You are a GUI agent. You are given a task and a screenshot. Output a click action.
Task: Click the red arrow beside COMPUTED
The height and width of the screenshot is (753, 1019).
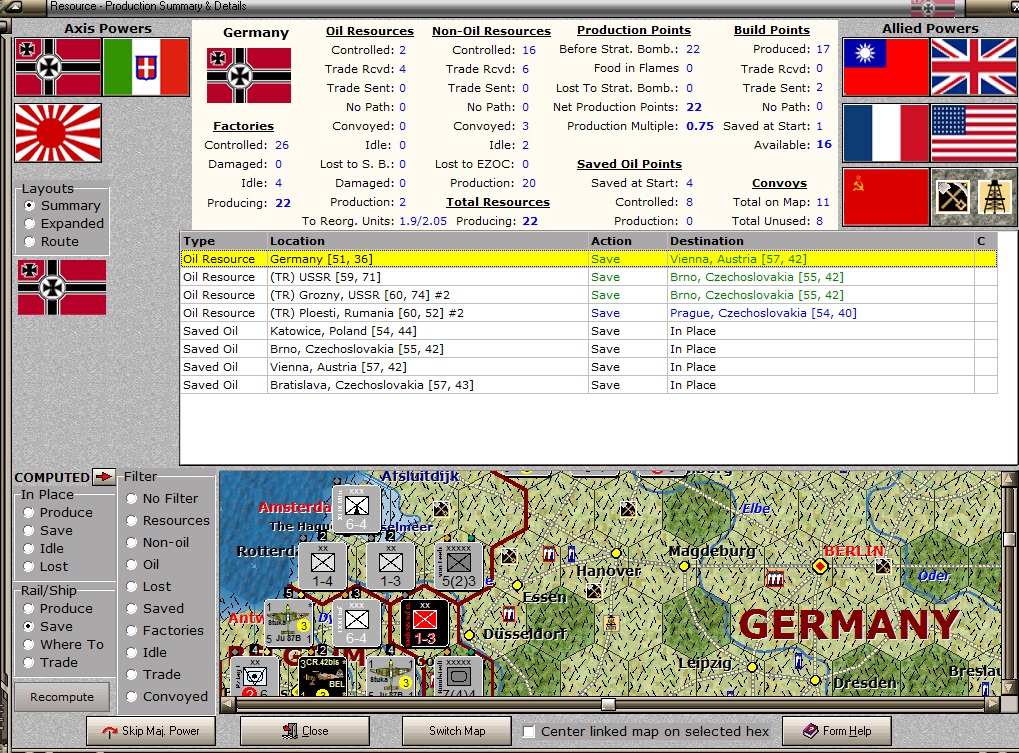coord(103,477)
